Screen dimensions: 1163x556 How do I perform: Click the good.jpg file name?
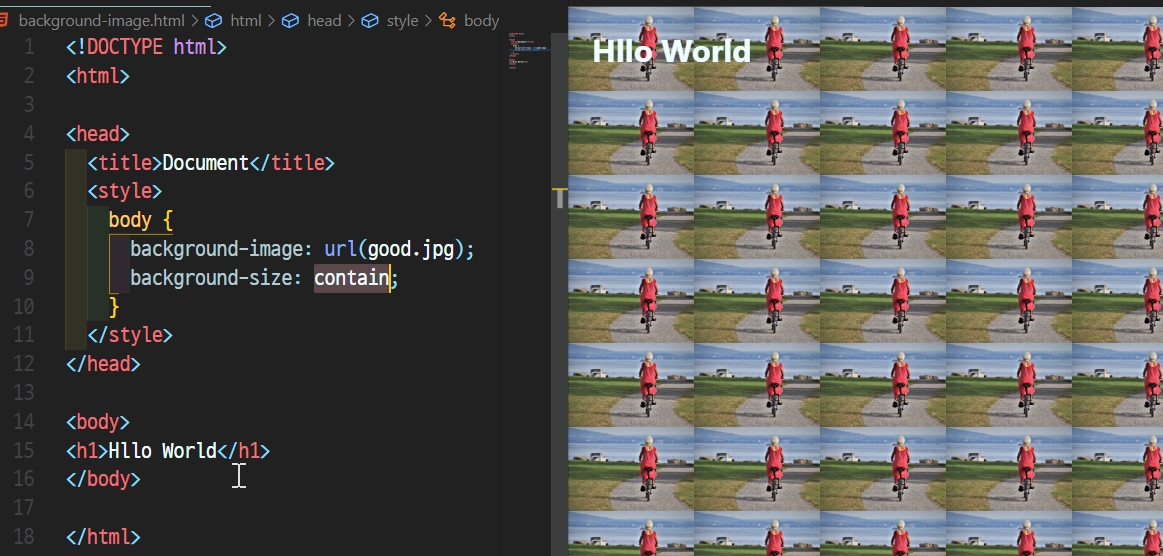click(x=410, y=248)
